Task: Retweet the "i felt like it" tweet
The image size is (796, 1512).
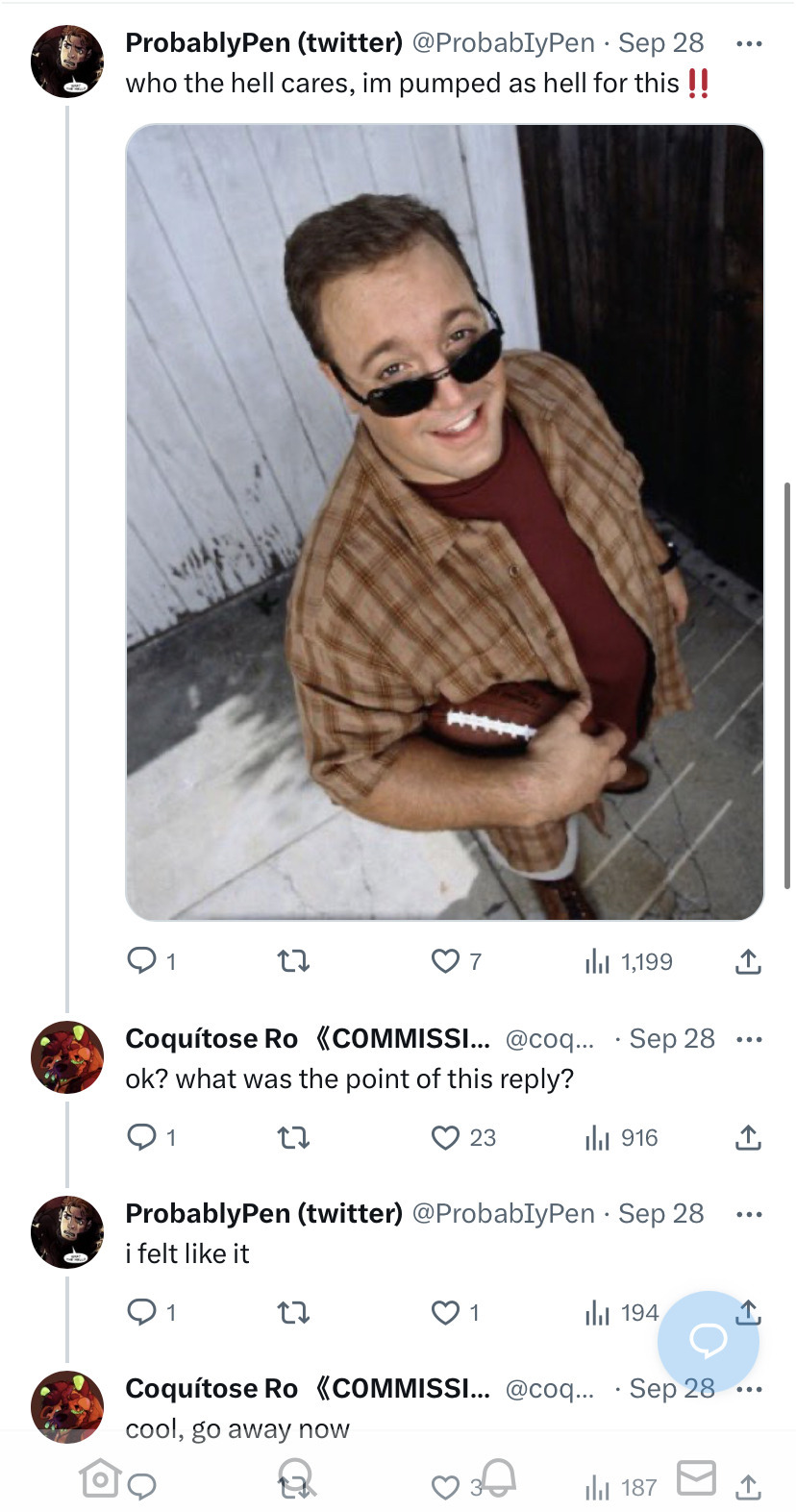Action: tap(293, 1312)
